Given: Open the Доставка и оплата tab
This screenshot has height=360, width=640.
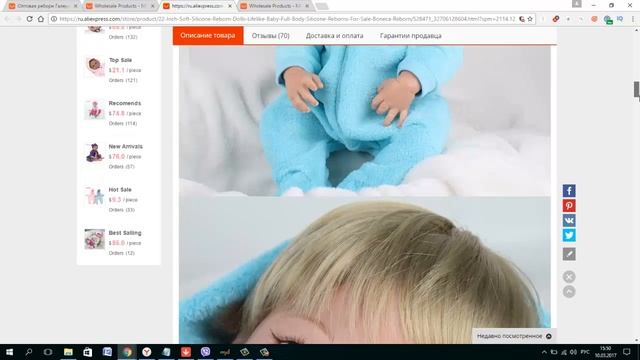Looking at the screenshot, I should (334, 36).
